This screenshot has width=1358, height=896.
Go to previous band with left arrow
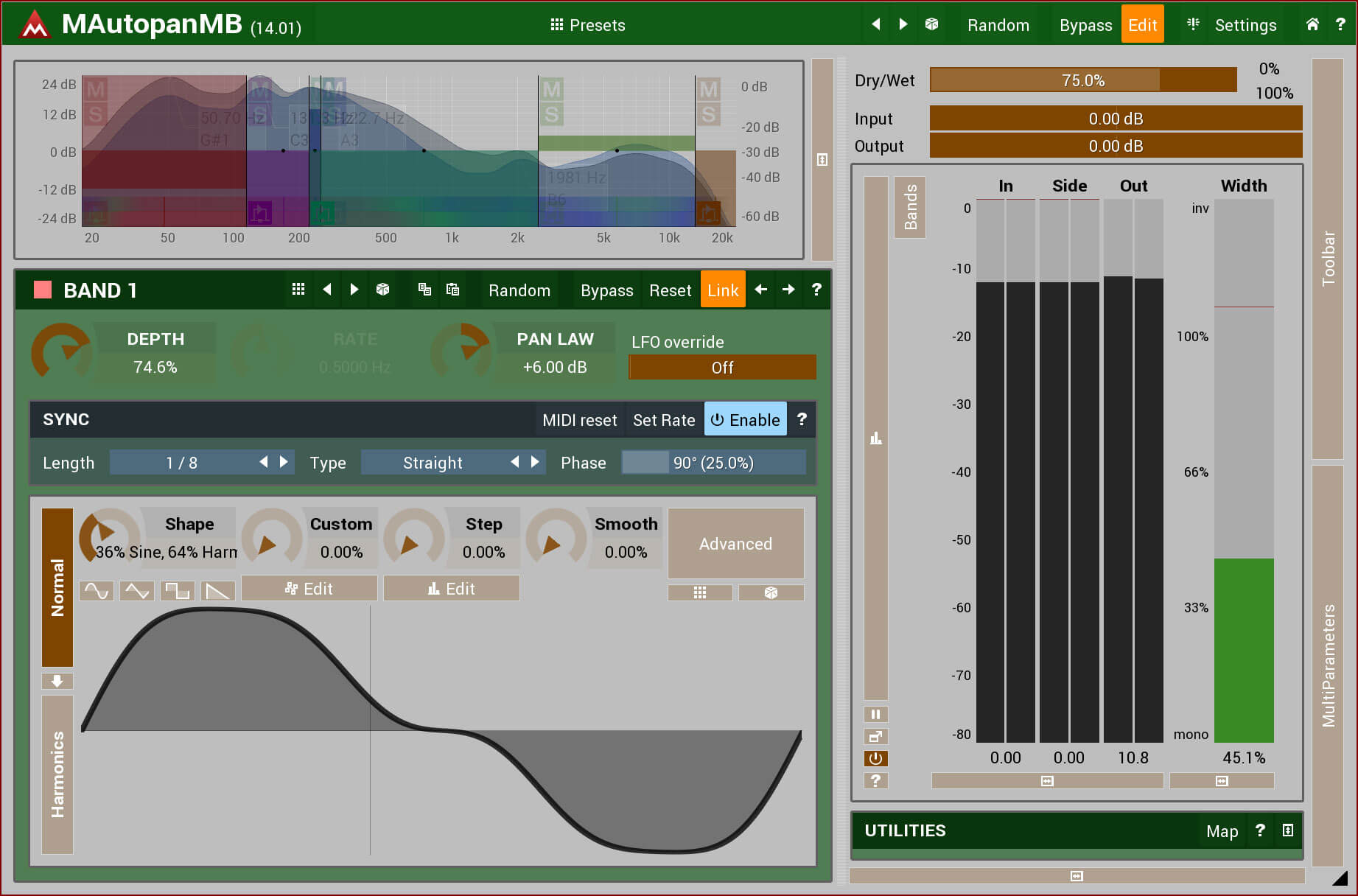point(760,290)
